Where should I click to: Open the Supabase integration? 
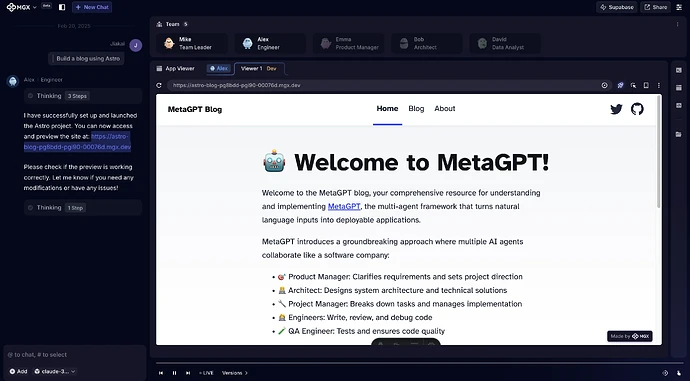617,7
